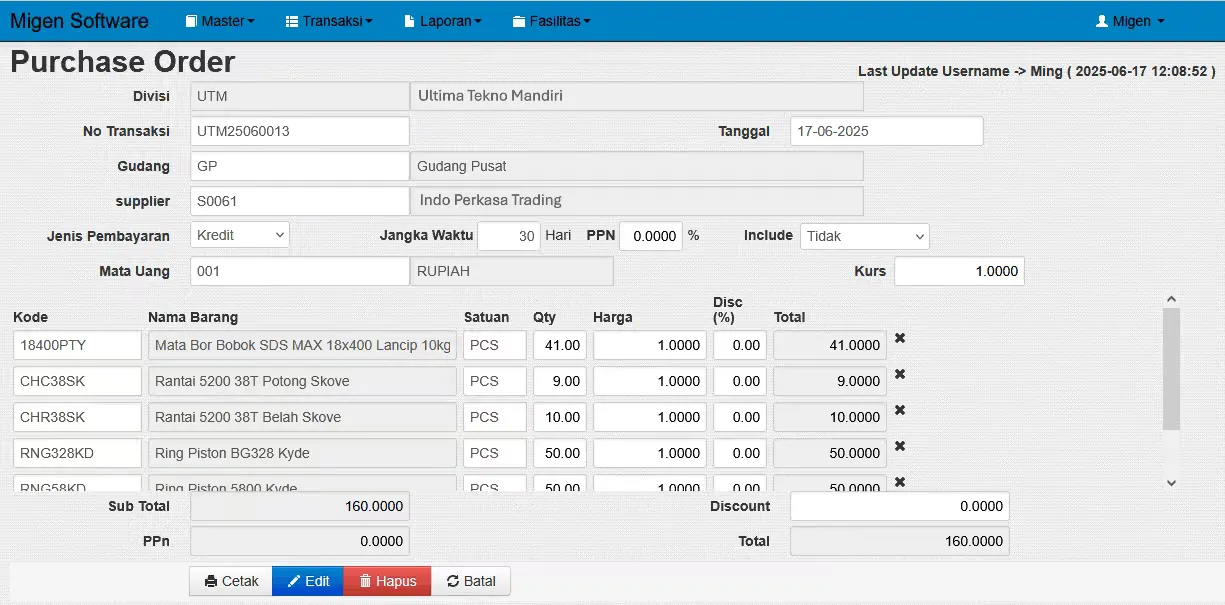Image resolution: width=1225 pixels, height=605 pixels.
Task: Remove the CHC38SK item row
Action: point(900,375)
